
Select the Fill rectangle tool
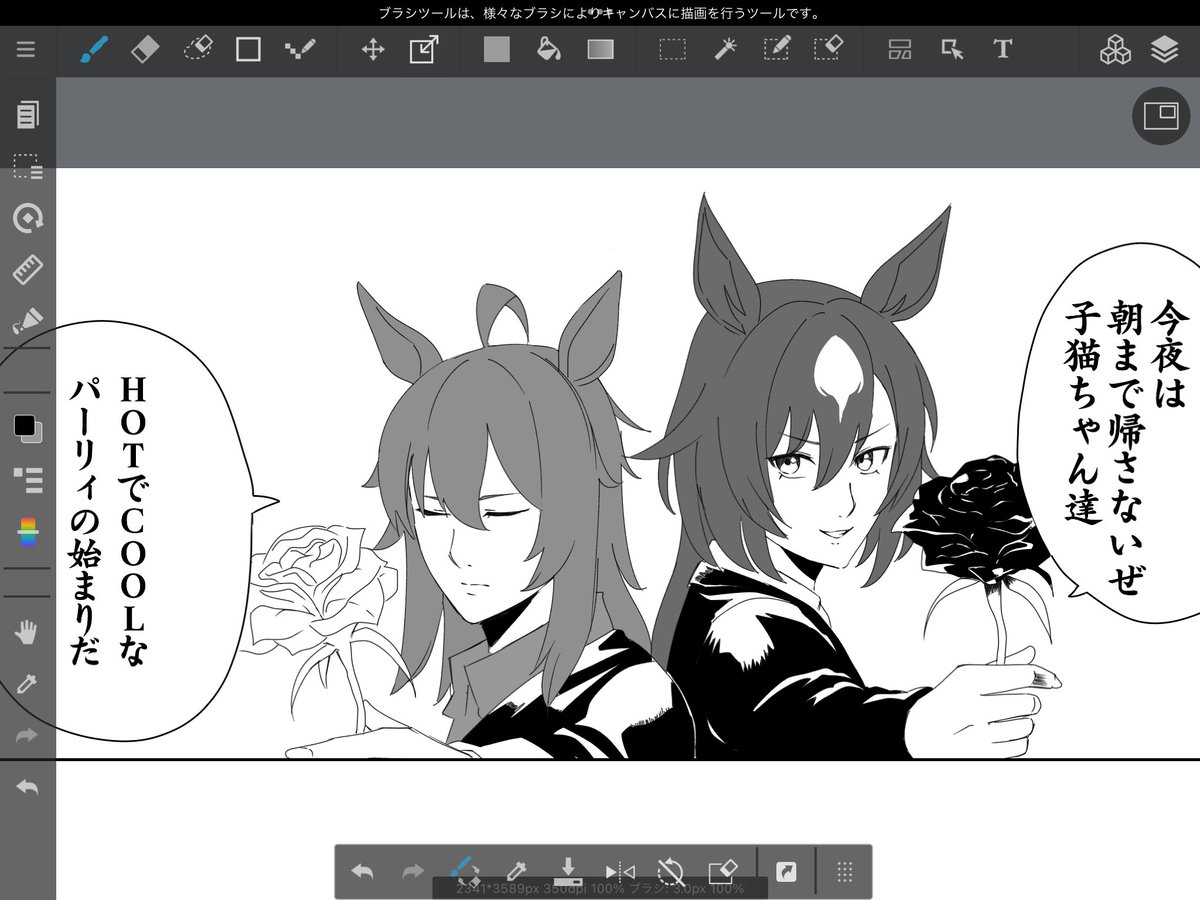click(x=497, y=49)
